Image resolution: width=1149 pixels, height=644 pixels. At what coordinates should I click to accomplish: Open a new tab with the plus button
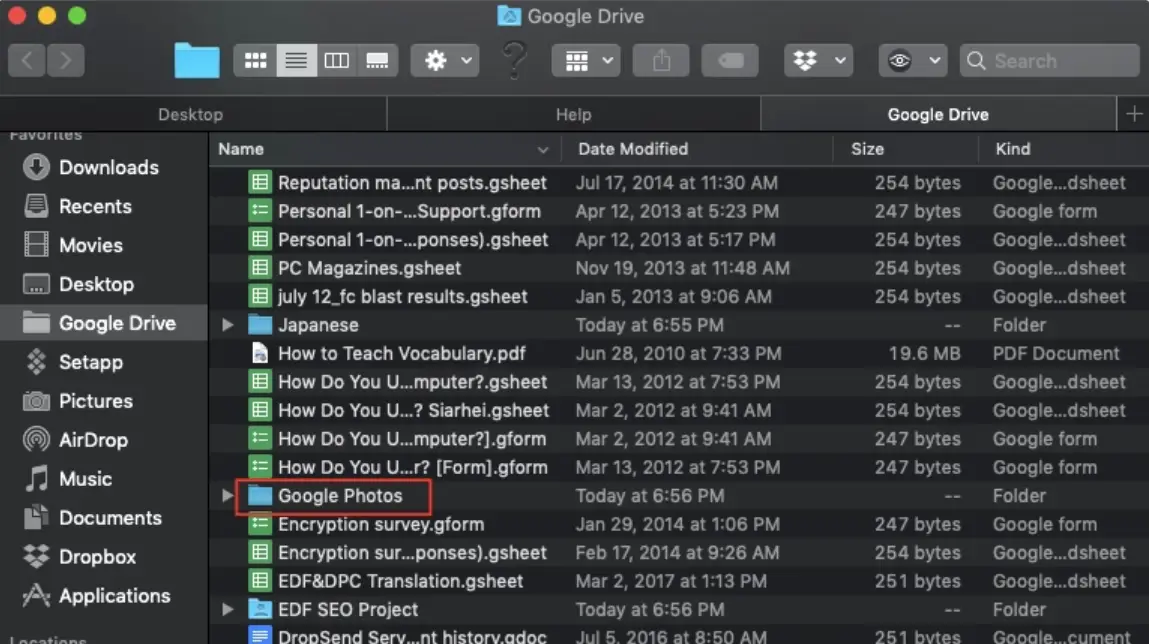click(1134, 113)
